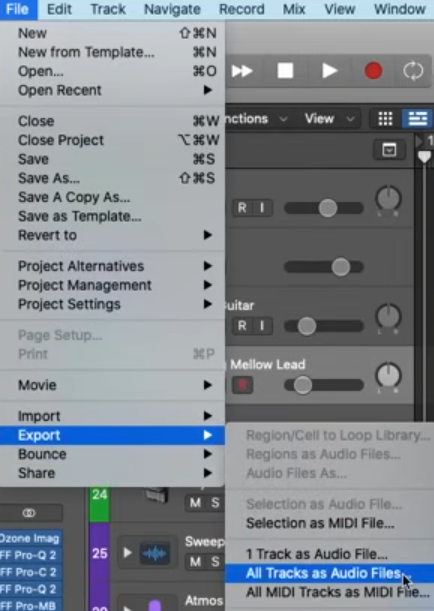
Task: Mute the Sweep track 25
Action: click(x=195, y=562)
